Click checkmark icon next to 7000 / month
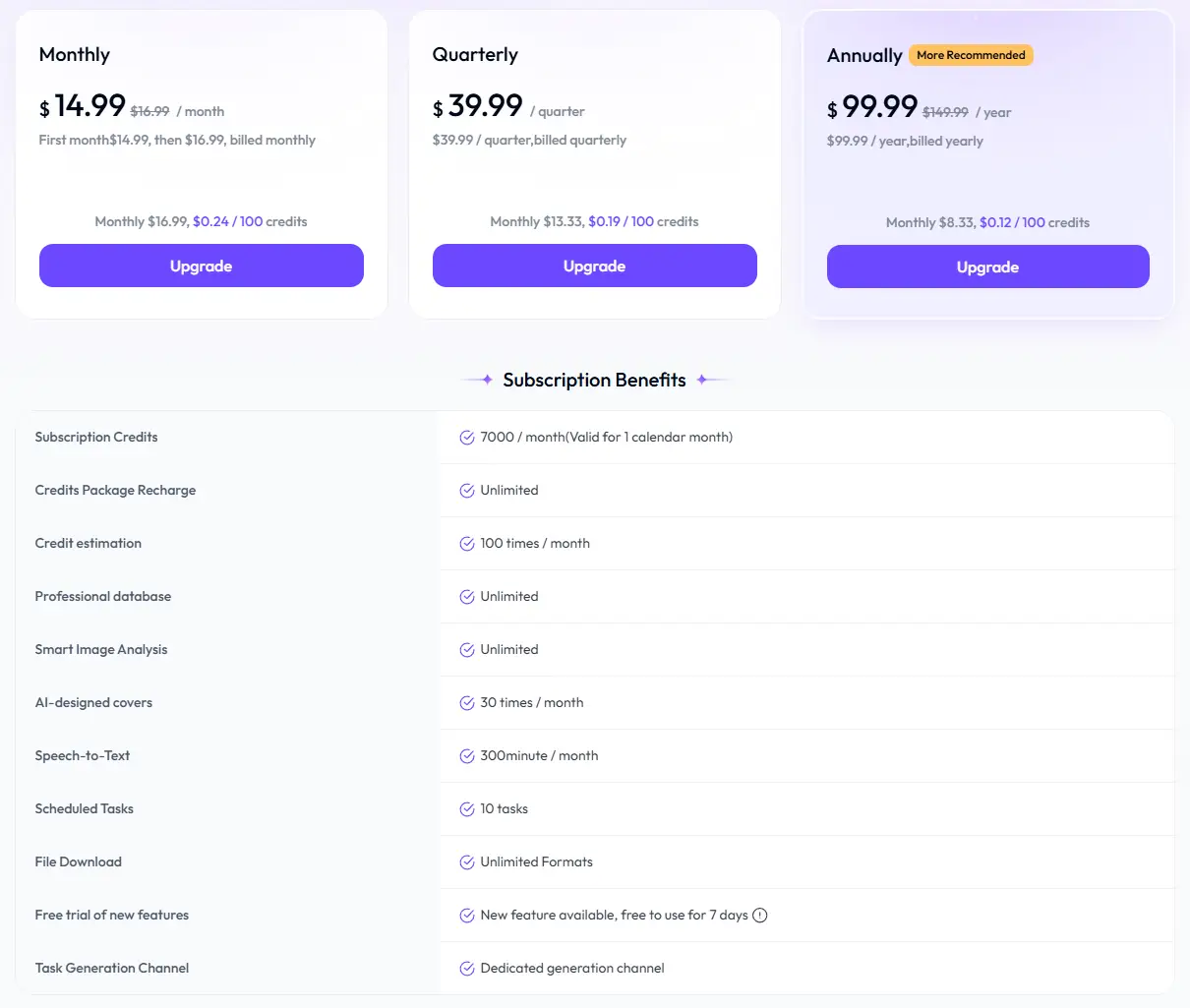Viewport: 1190px width, 1008px height. [x=467, y=438]
